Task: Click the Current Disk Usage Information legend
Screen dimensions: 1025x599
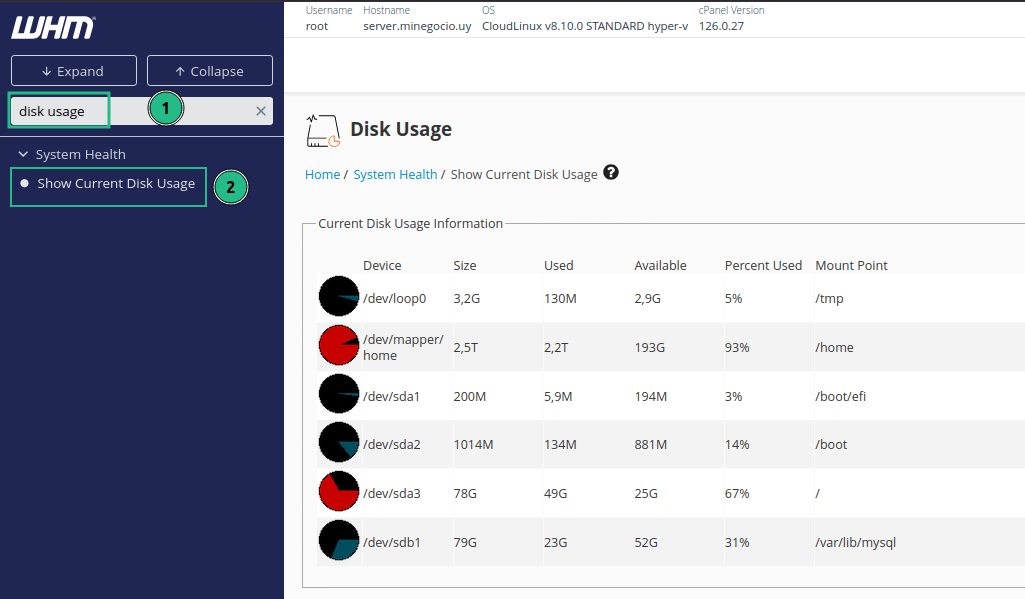Action: 411,224
